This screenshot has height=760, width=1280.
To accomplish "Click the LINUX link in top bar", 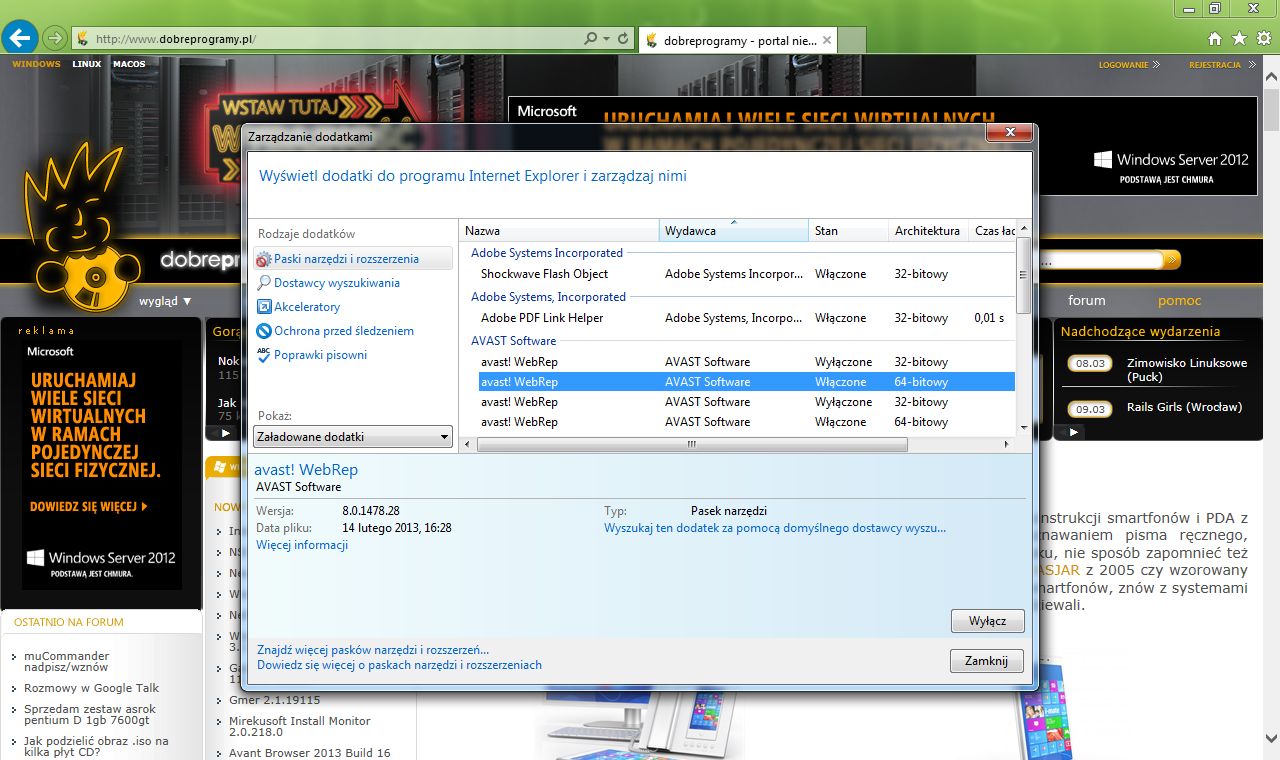I will coord(87,64).
